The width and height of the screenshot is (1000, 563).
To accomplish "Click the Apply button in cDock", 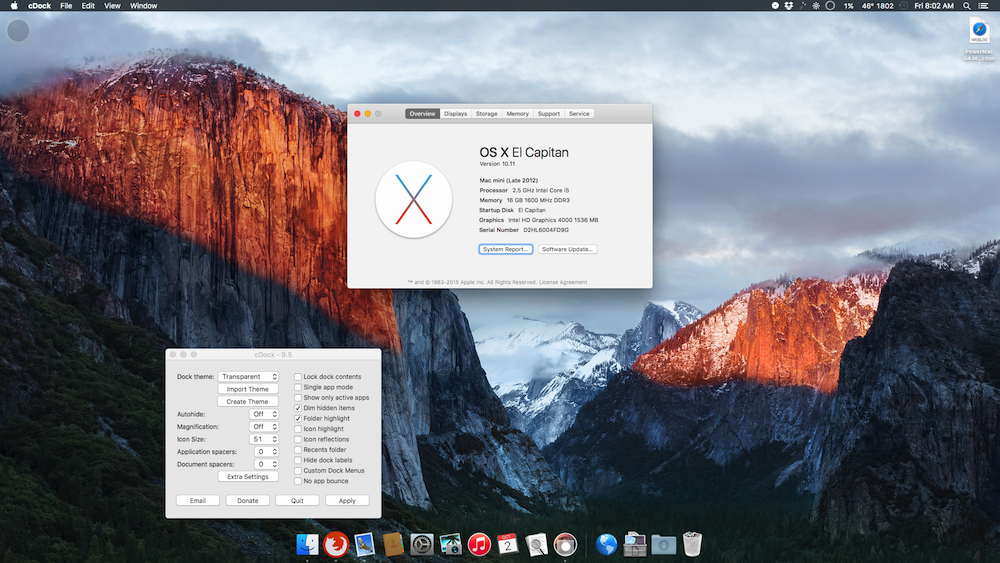I will pos(347,501).
